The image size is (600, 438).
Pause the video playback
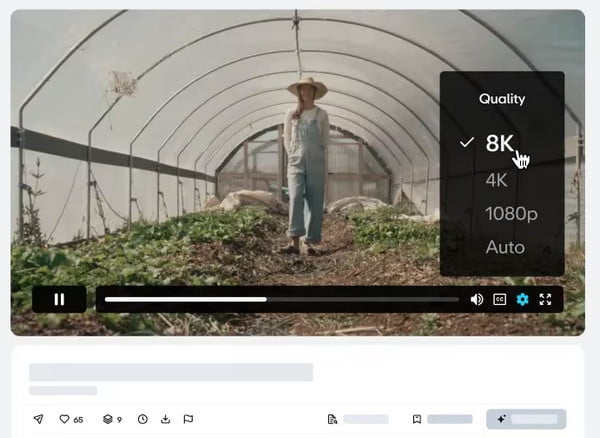click(59, 299)
